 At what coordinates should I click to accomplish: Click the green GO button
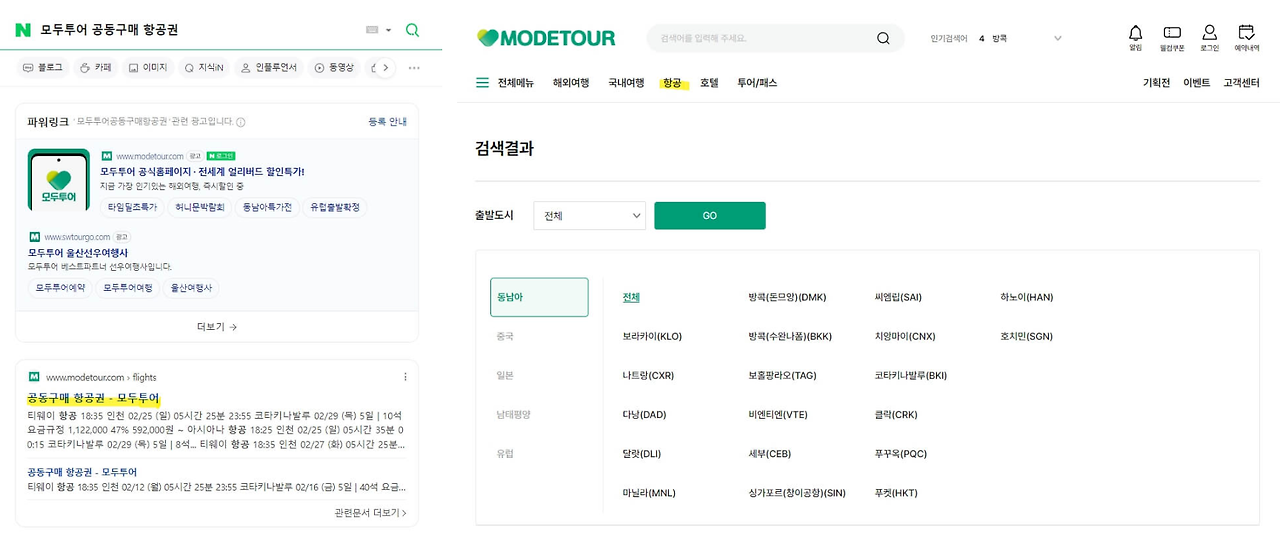click(710, 215)
